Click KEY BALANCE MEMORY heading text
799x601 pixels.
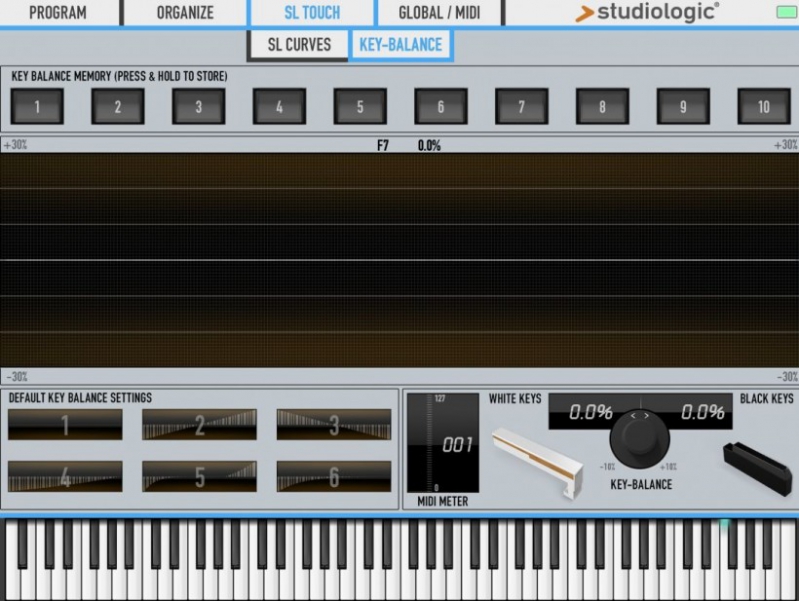119,76
